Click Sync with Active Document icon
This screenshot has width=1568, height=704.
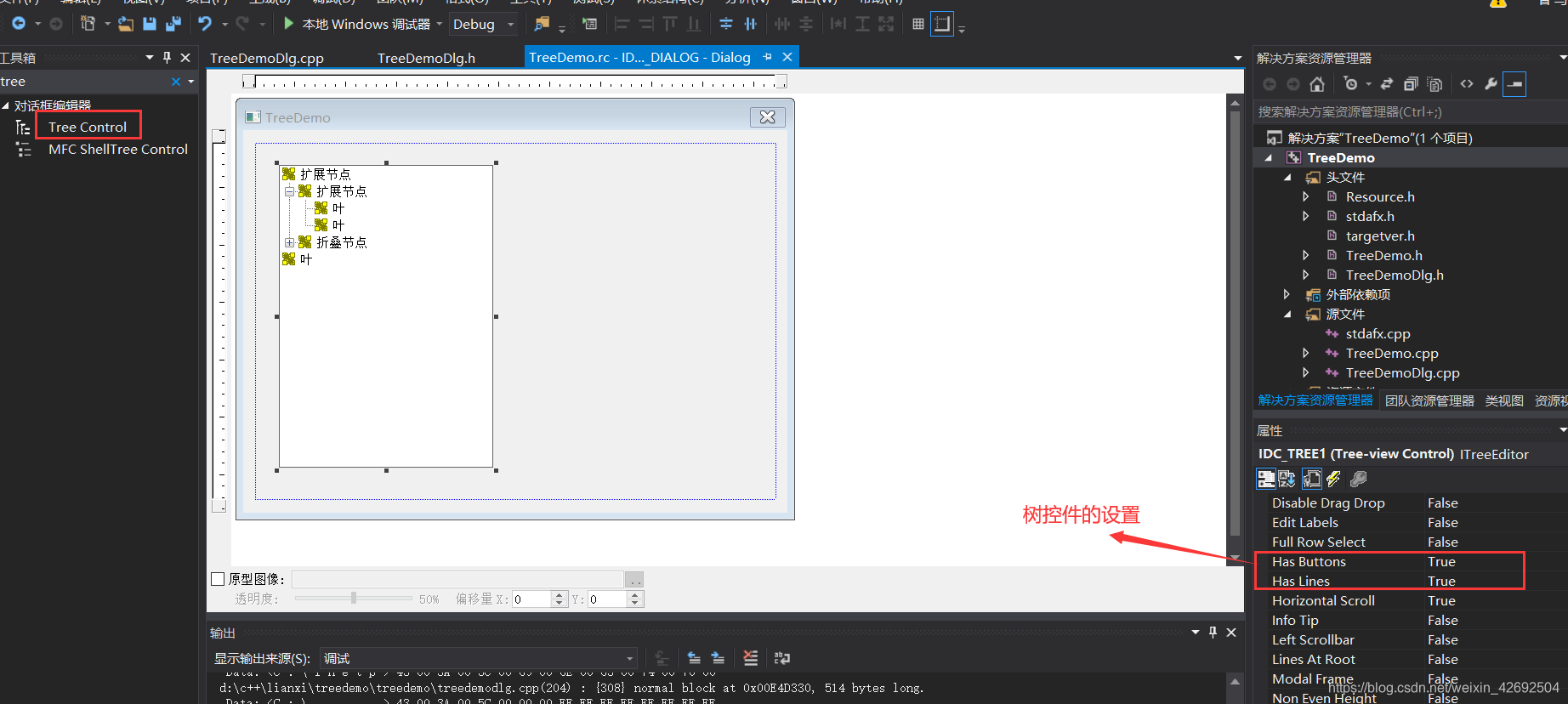(1387, 84)
